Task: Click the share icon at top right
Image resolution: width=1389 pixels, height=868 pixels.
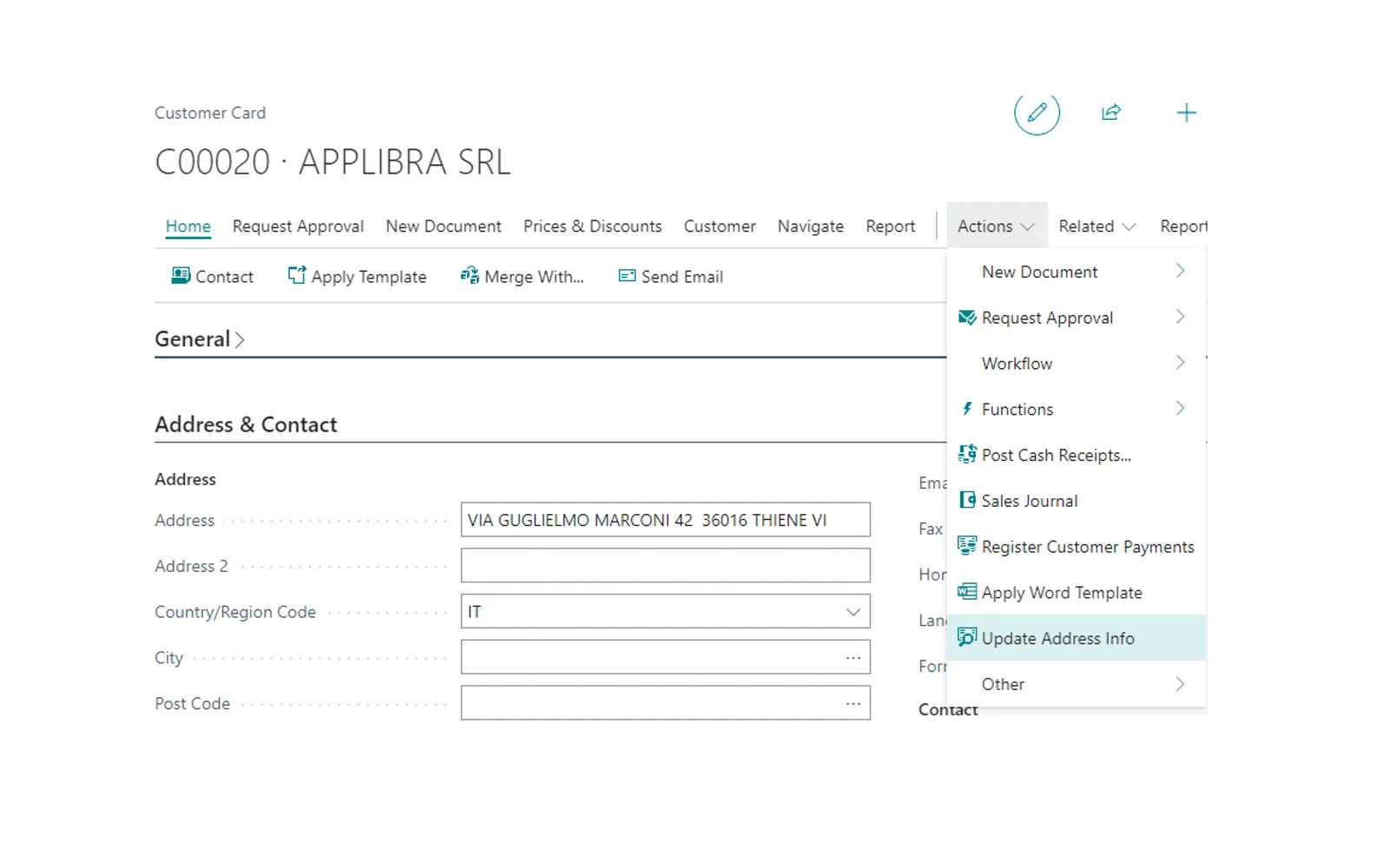Action: [1111, 113]
